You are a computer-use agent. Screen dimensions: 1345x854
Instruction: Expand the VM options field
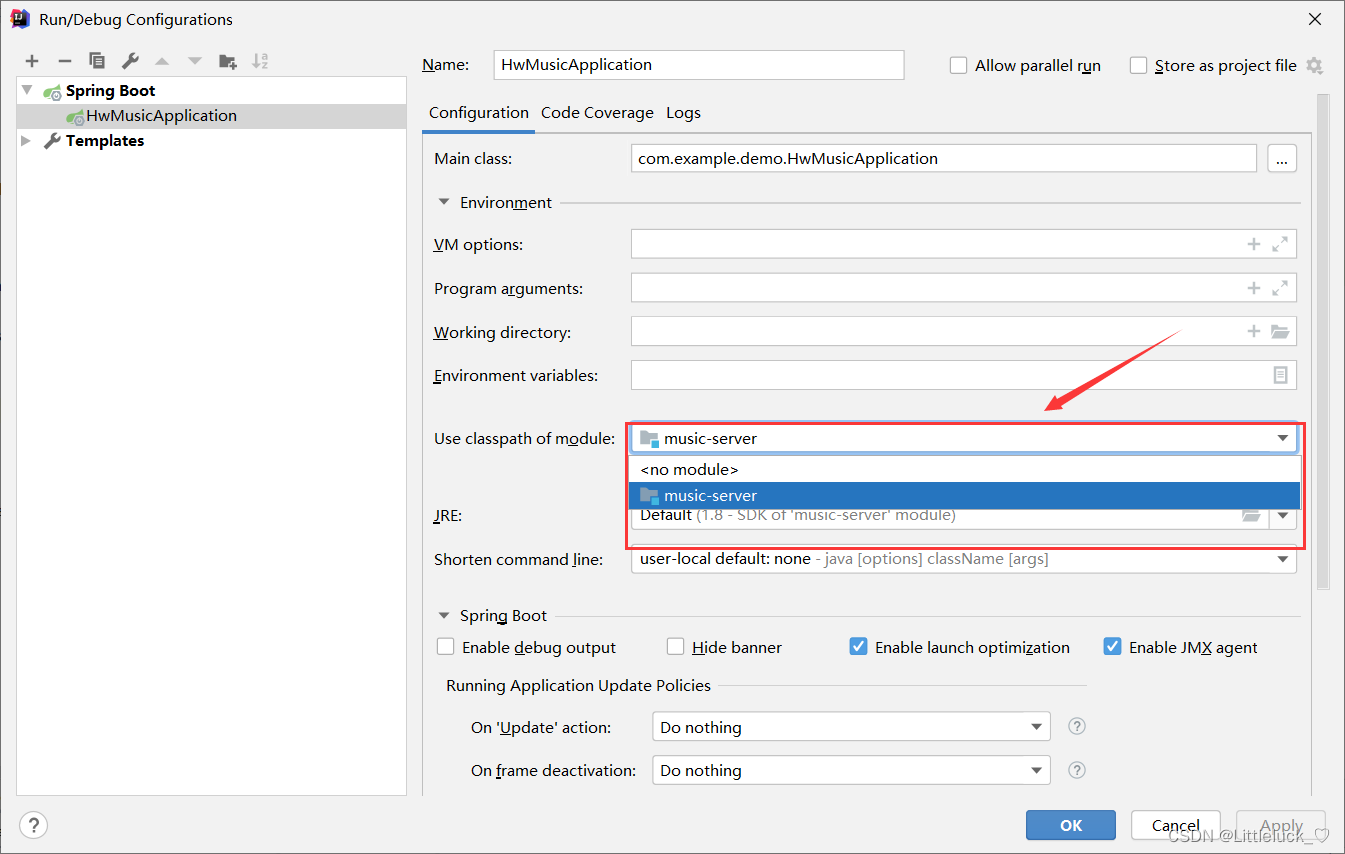(x=1280, y=243)
